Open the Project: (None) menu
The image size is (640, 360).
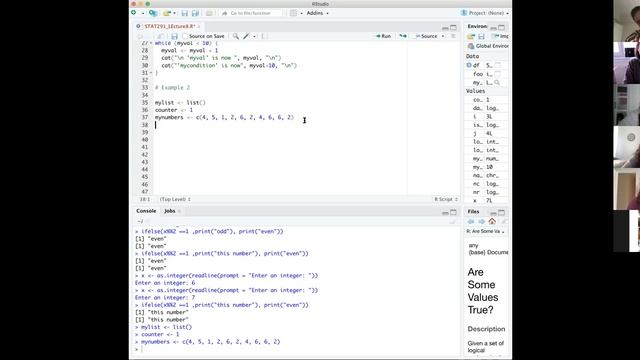(x=485, y=13)
